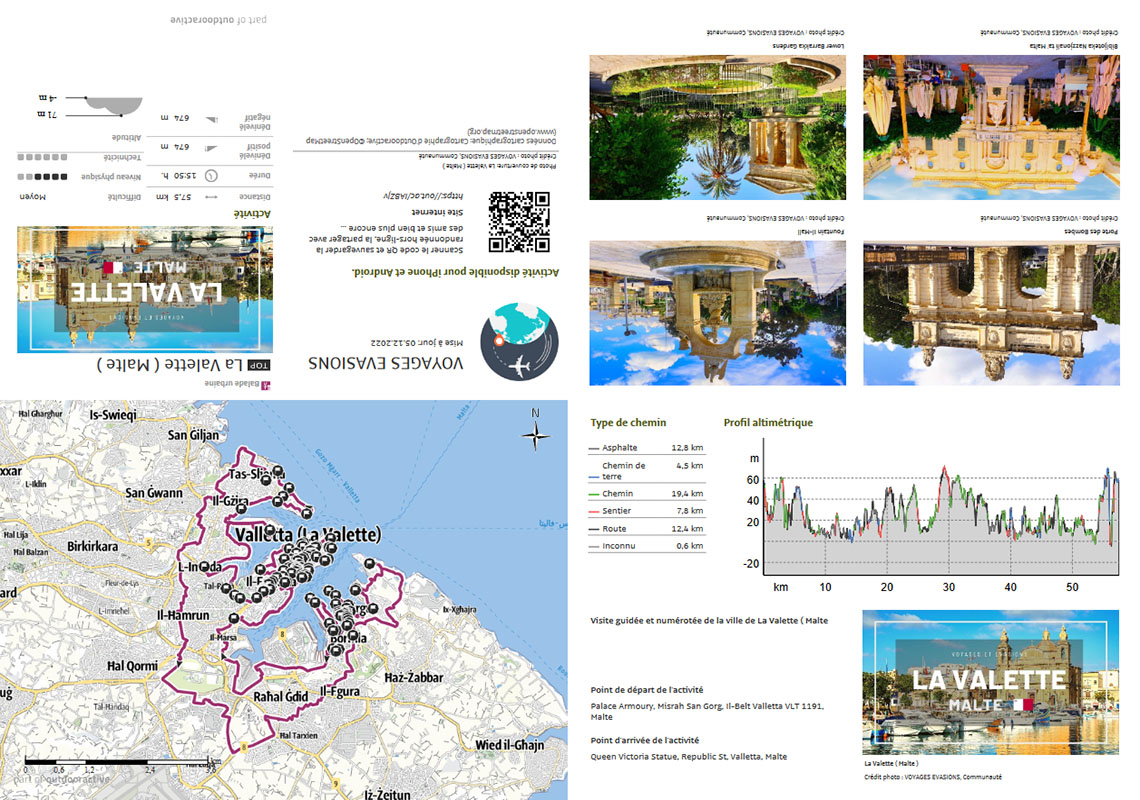
Task: Click the 'Ix-Xgħajra' map label
Action: 459,609
